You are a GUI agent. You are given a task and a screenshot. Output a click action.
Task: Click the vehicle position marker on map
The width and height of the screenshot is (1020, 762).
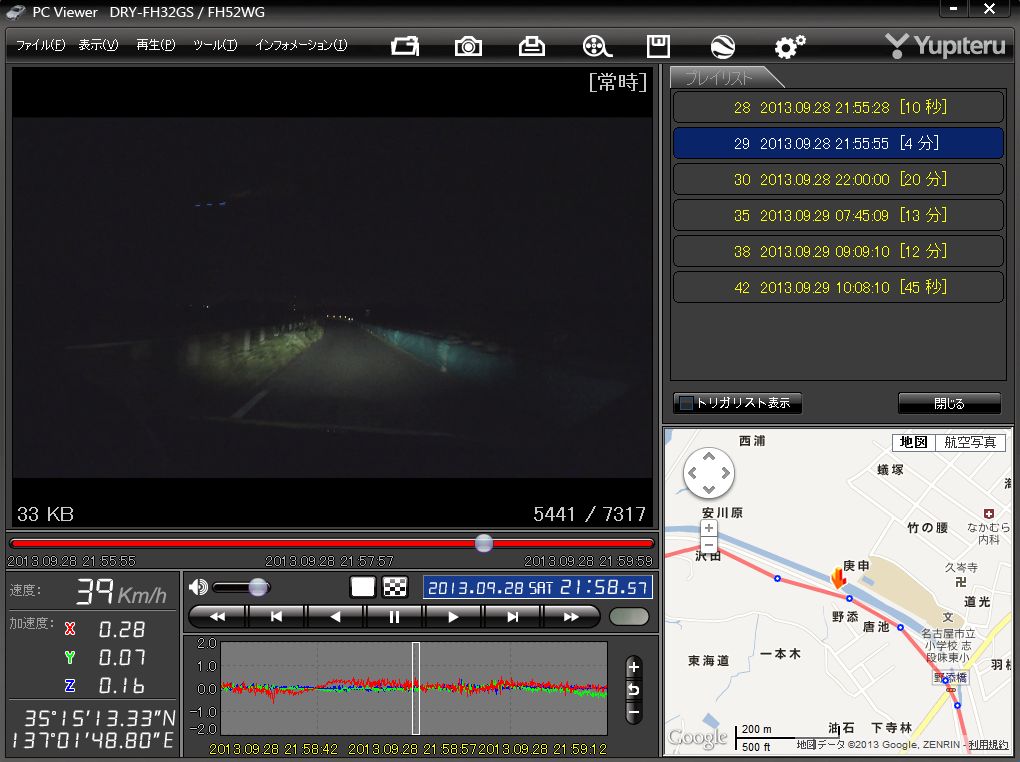click(839, 577)
